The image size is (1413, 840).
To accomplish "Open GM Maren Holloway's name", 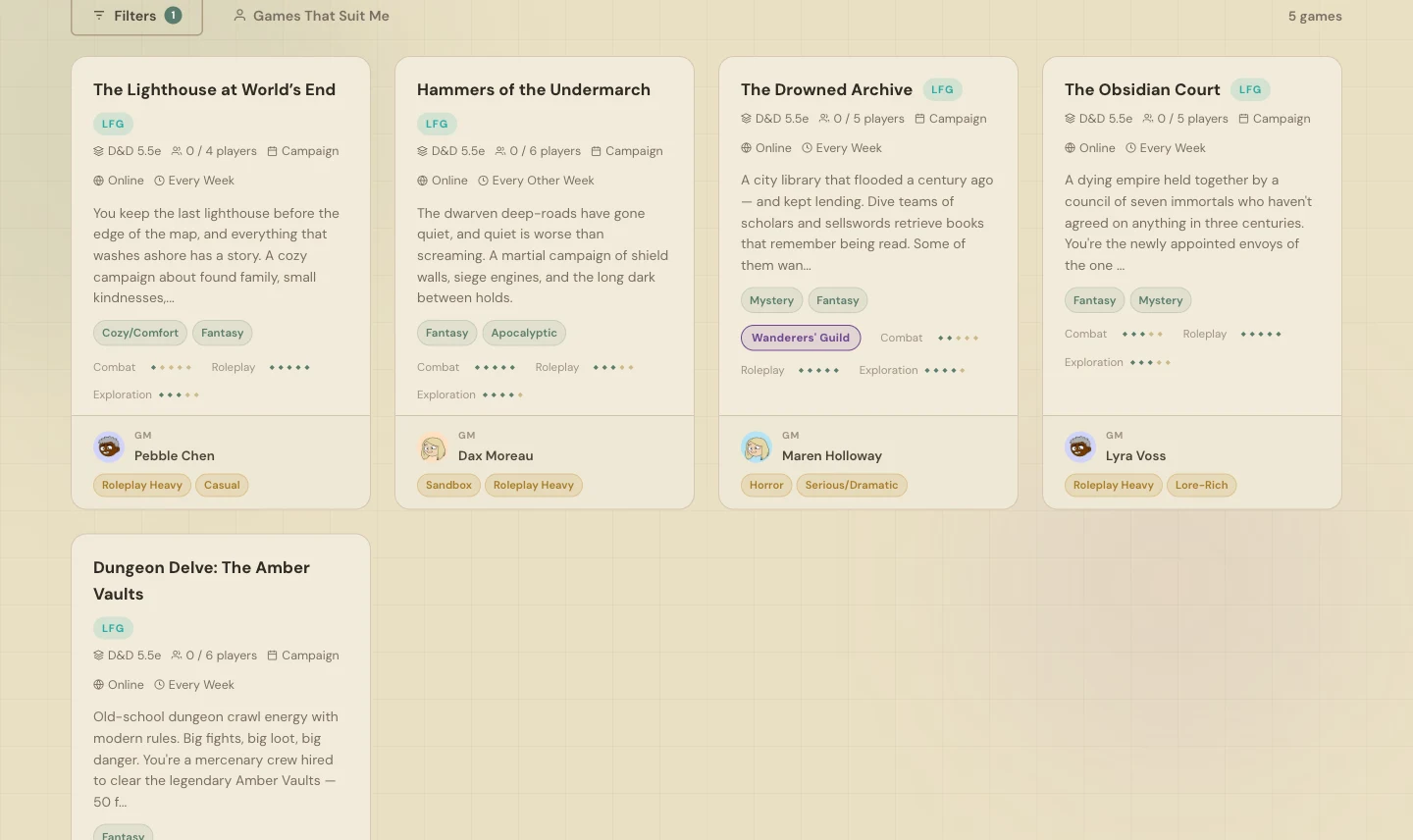I will tap(832, 455).
